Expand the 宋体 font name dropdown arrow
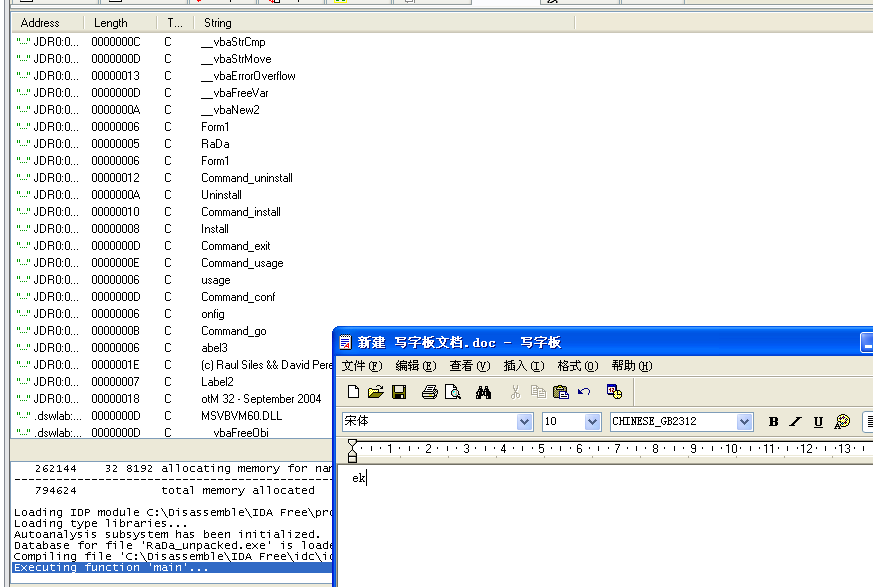 coord(524,422)
